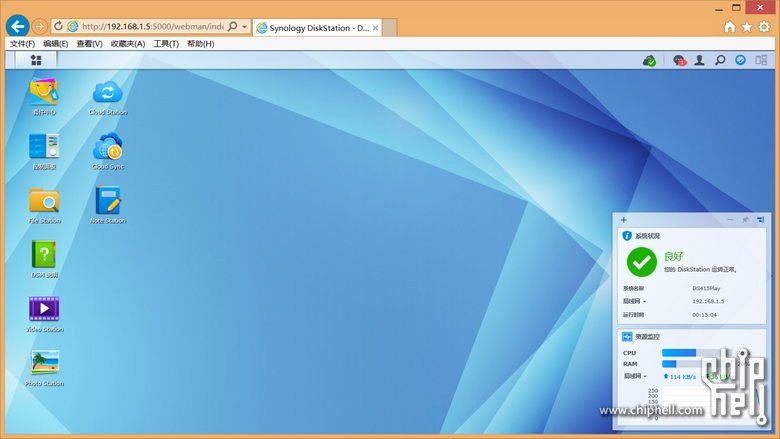Add a widget with the plus icon
This screenshot has height=439, width=780.
coord(624,220)
